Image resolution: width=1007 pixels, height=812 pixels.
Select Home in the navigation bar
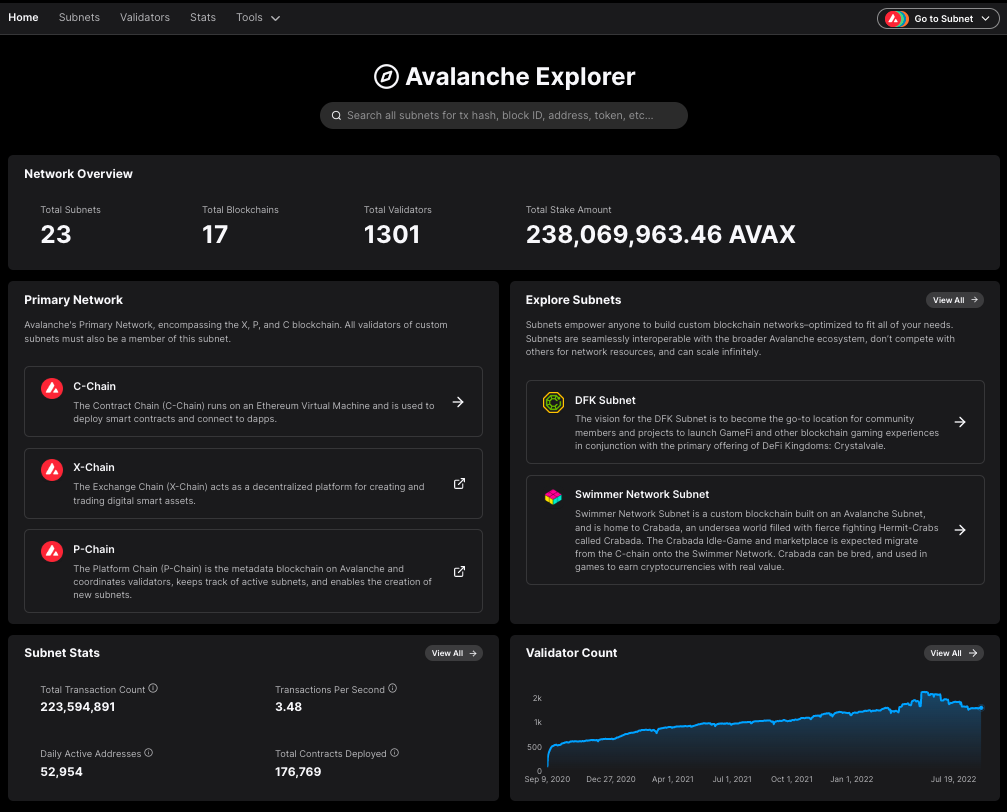pyautogui.click(x=23, y=17)
